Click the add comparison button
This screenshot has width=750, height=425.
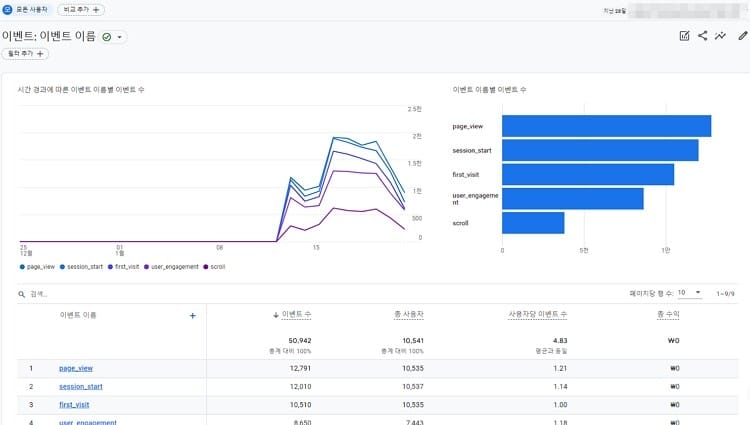point(81,10)
